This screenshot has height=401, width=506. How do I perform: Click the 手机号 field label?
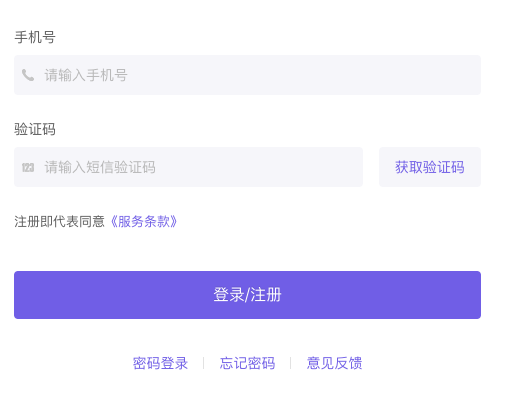pos(35,37)
